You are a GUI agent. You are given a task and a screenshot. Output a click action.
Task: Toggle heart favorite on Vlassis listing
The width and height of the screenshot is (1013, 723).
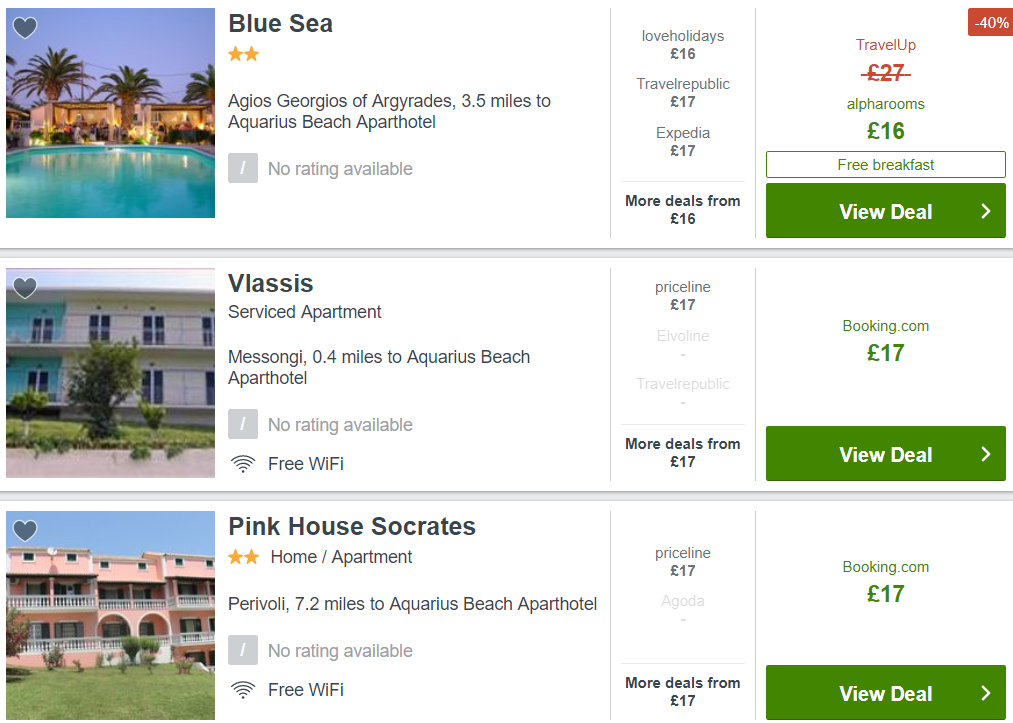click(25, 288)
